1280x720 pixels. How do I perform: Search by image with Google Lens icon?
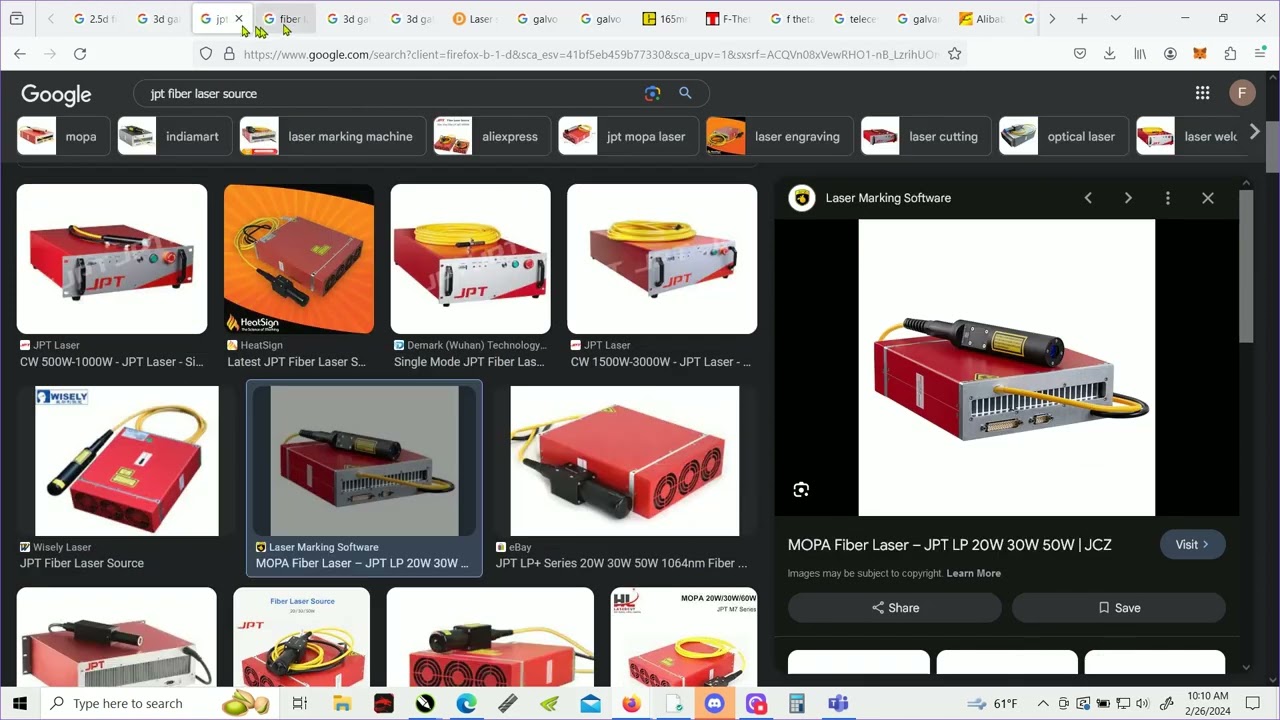click(653, 93)
